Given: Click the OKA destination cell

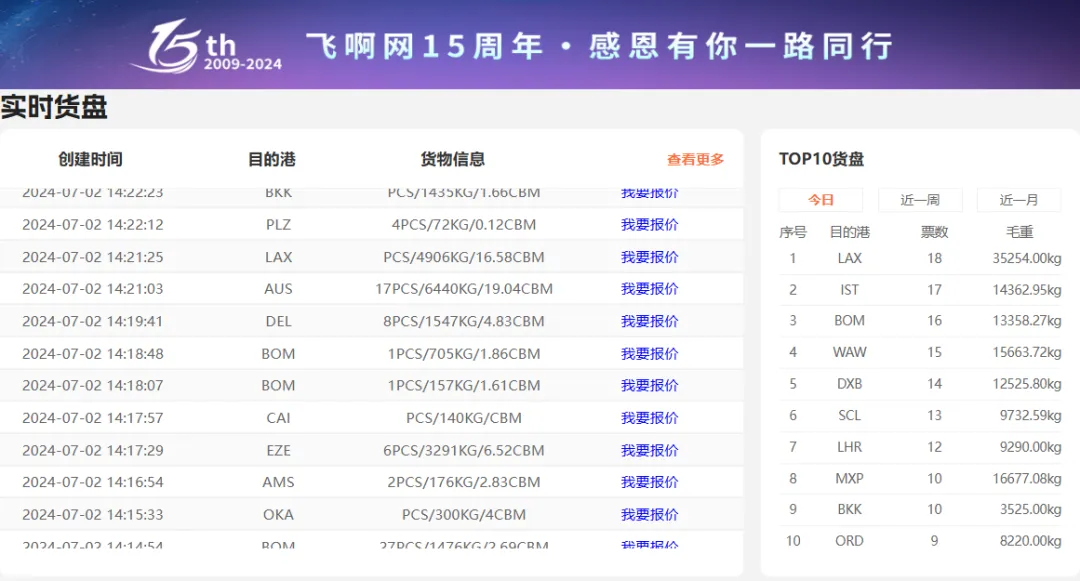Looking at the screenshot, I should 278,514.
